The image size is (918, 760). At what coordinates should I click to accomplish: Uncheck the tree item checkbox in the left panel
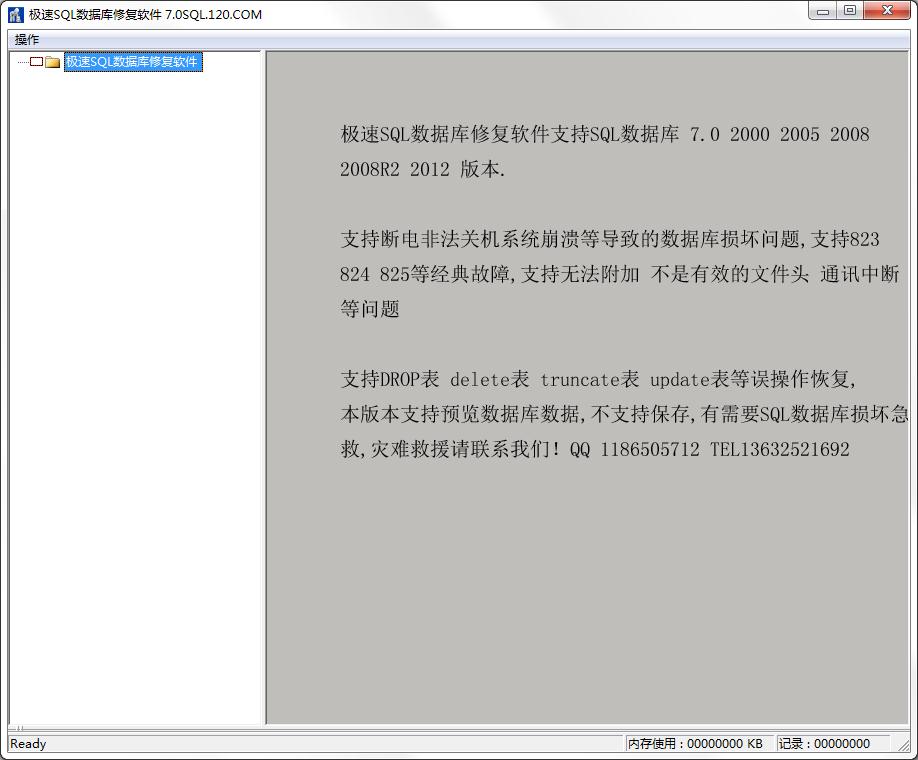pyautogui.click(x=35, y=61)
